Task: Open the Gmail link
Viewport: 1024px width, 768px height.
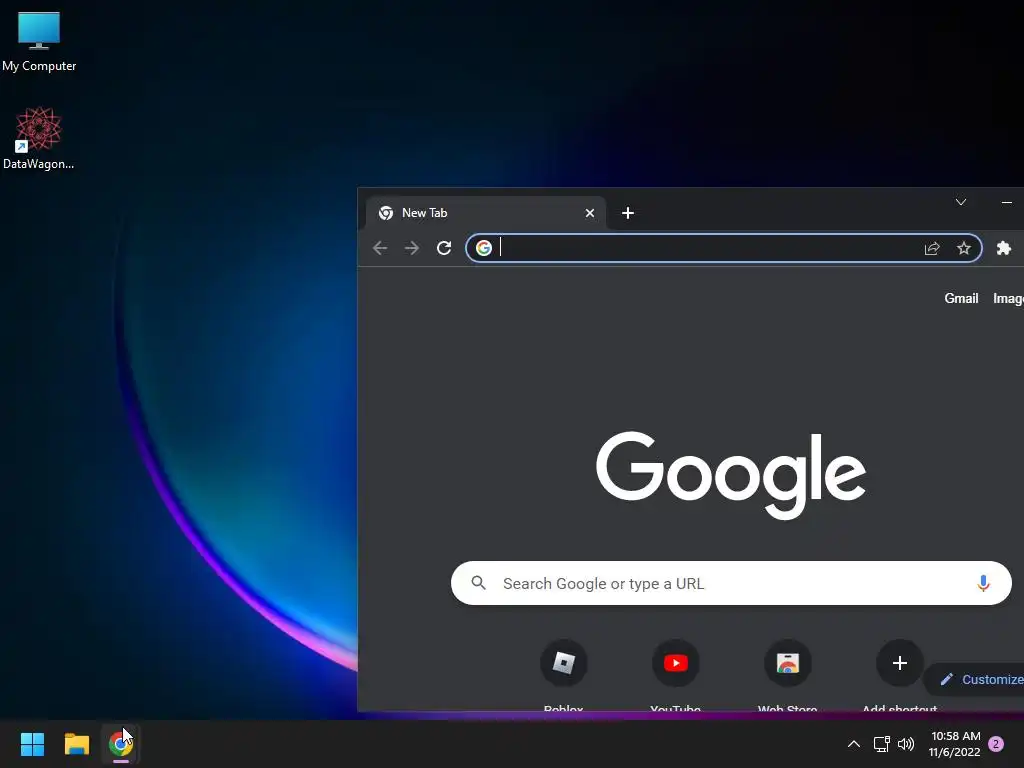Action: [x=961, y=298]
